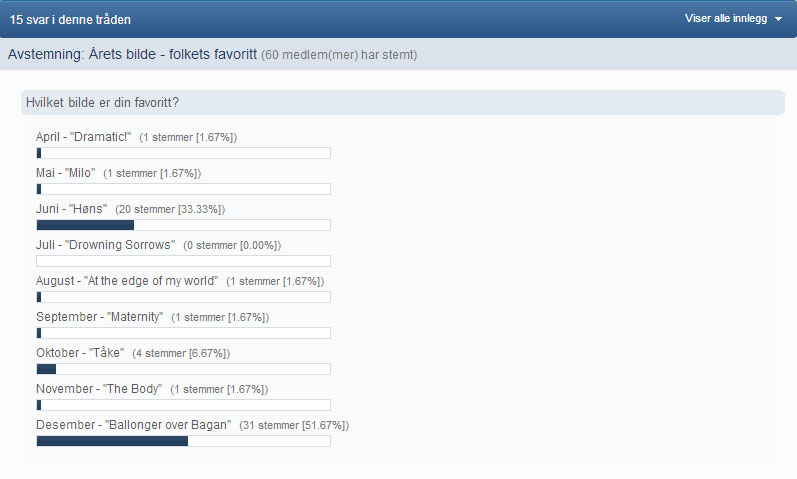Click the question "Hvilket bilde er din favoritt?"

pyautogui.click(x=102, y=102)
